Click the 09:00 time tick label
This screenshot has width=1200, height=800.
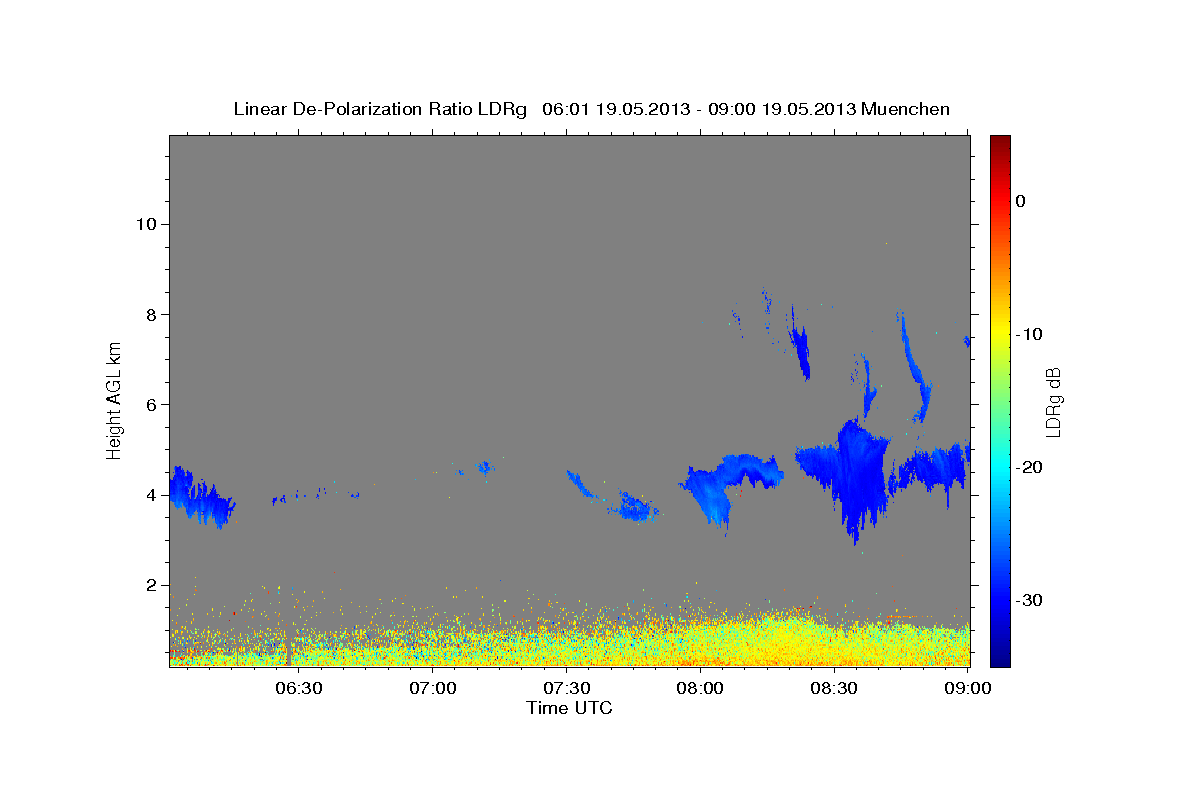967,688
